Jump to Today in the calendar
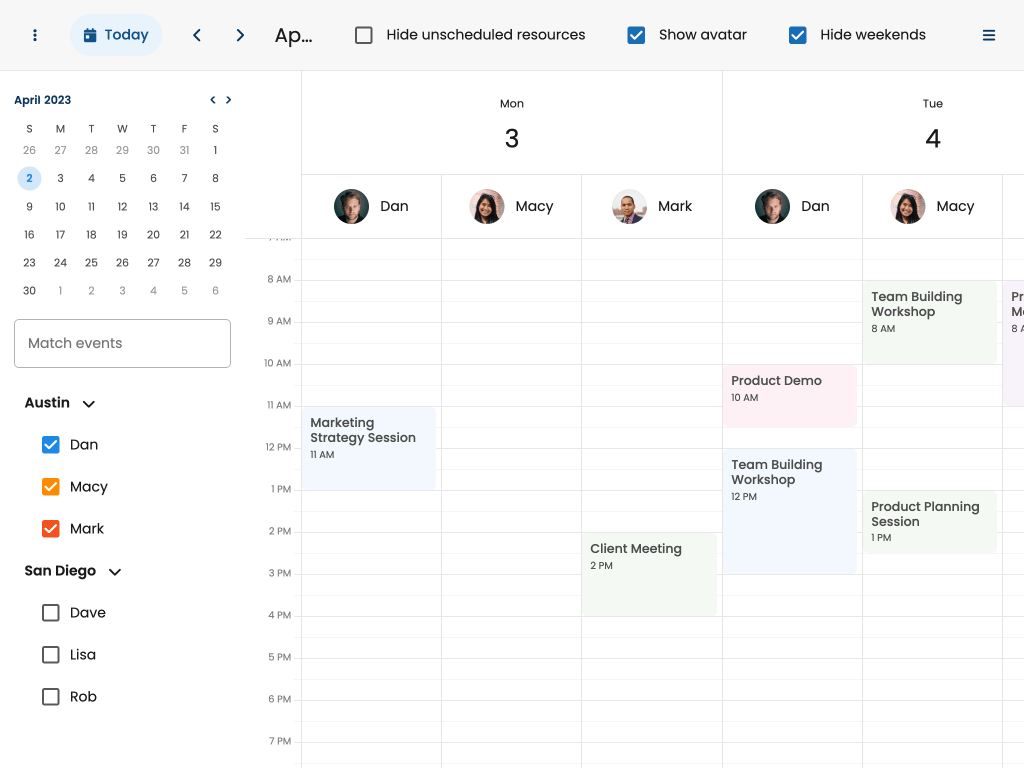Viewport: 1024px width, 768px height. point(116,35)
